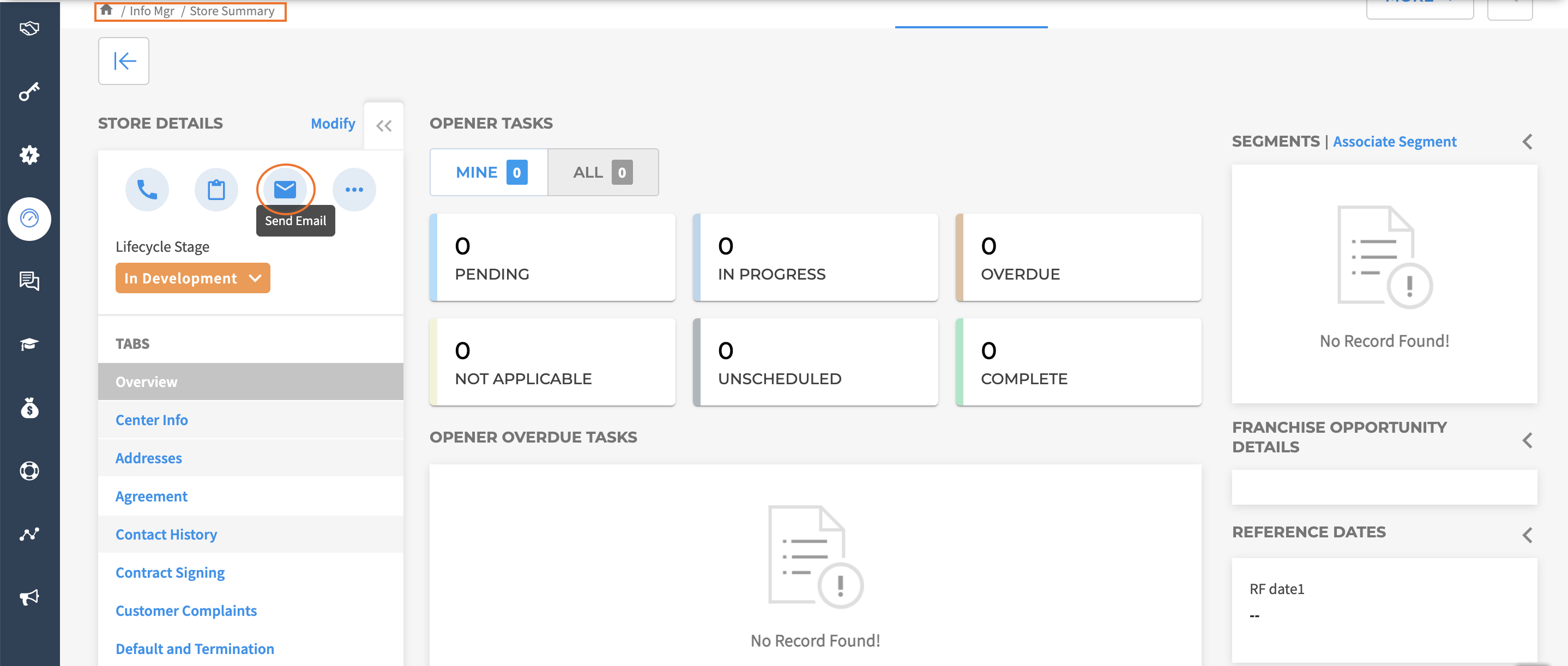
Task: Open the Center Info tab
Action: pos(250,420)
